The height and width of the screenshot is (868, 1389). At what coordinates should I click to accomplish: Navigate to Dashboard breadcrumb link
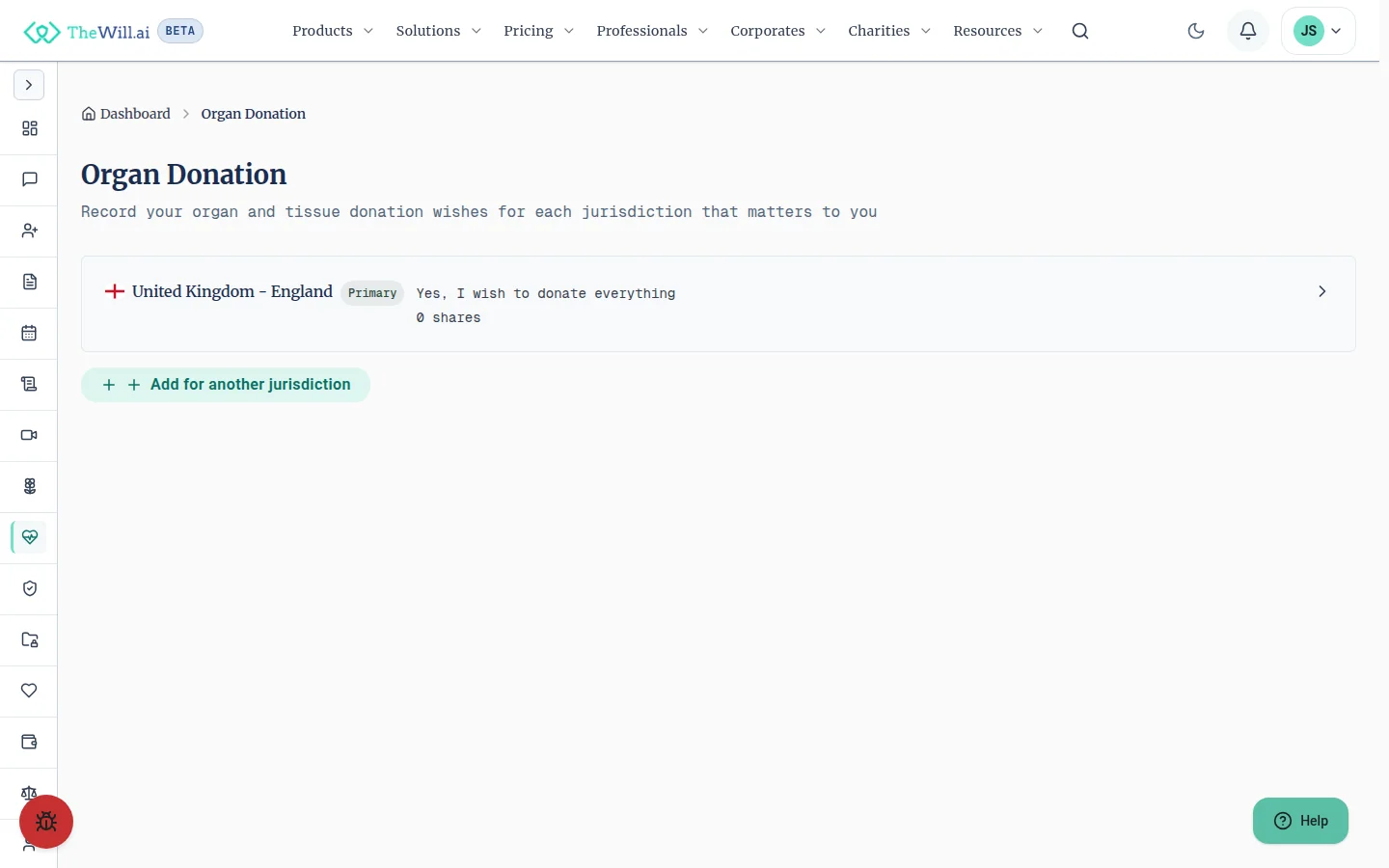[126, 114]
